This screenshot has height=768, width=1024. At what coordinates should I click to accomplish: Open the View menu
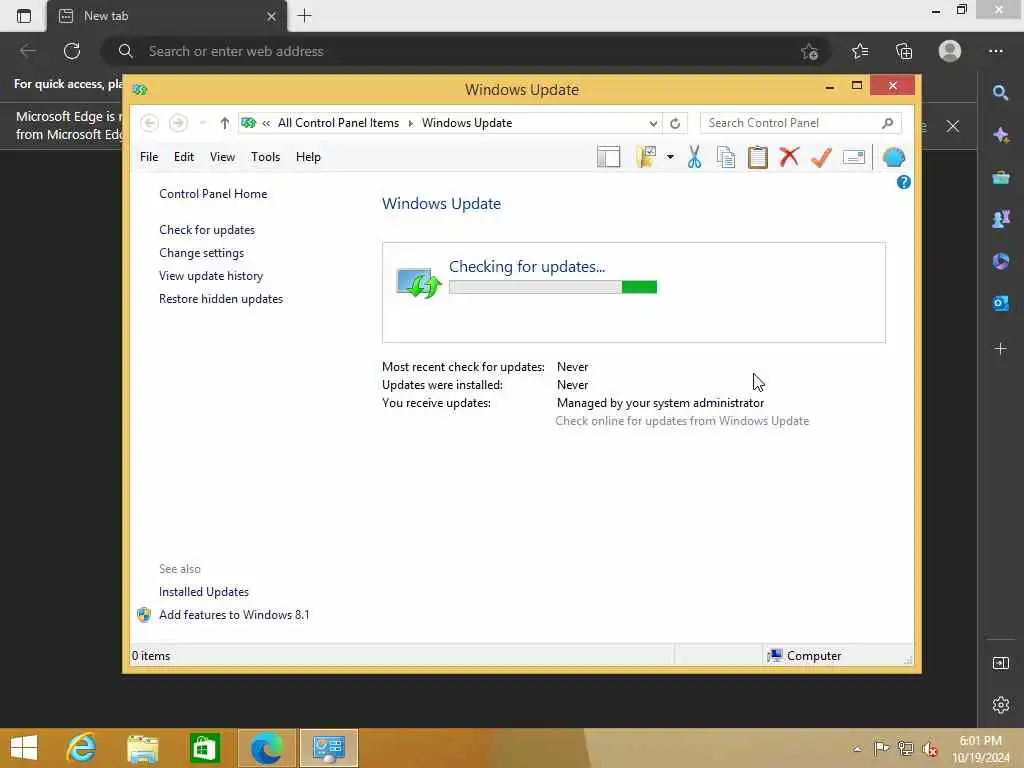[222, 157]
